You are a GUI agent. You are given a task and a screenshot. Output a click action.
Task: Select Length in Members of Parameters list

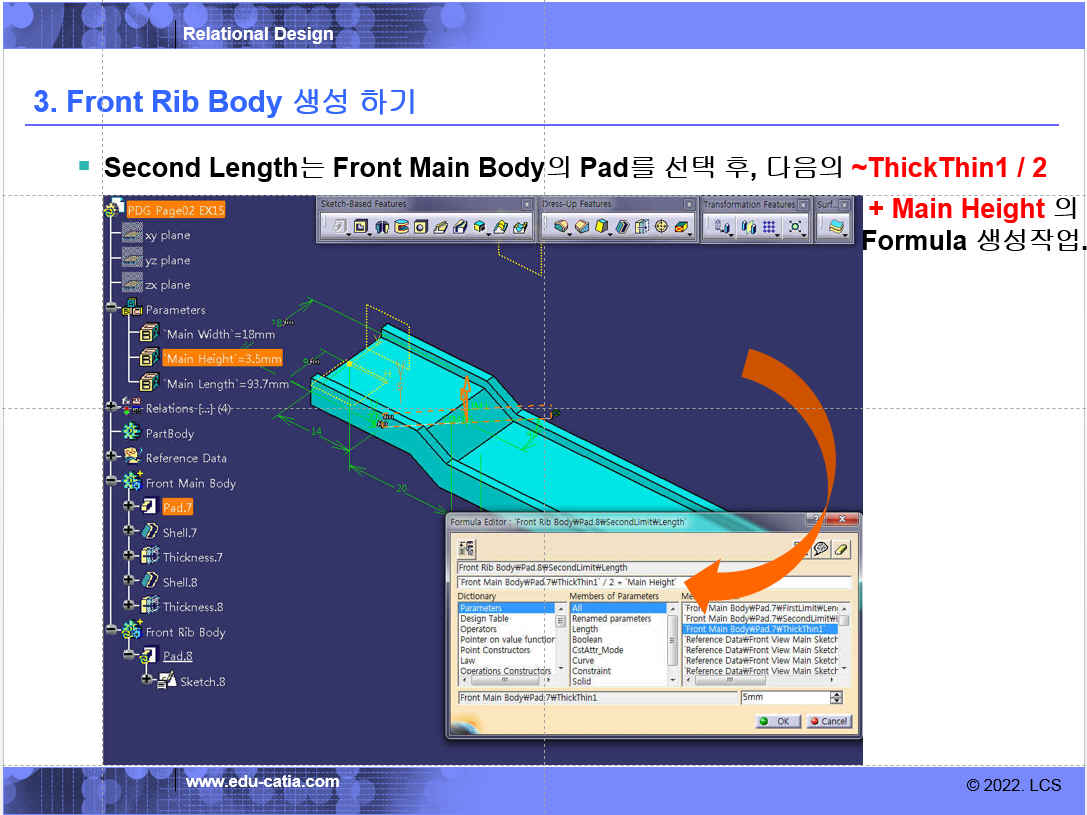[585, 629]
